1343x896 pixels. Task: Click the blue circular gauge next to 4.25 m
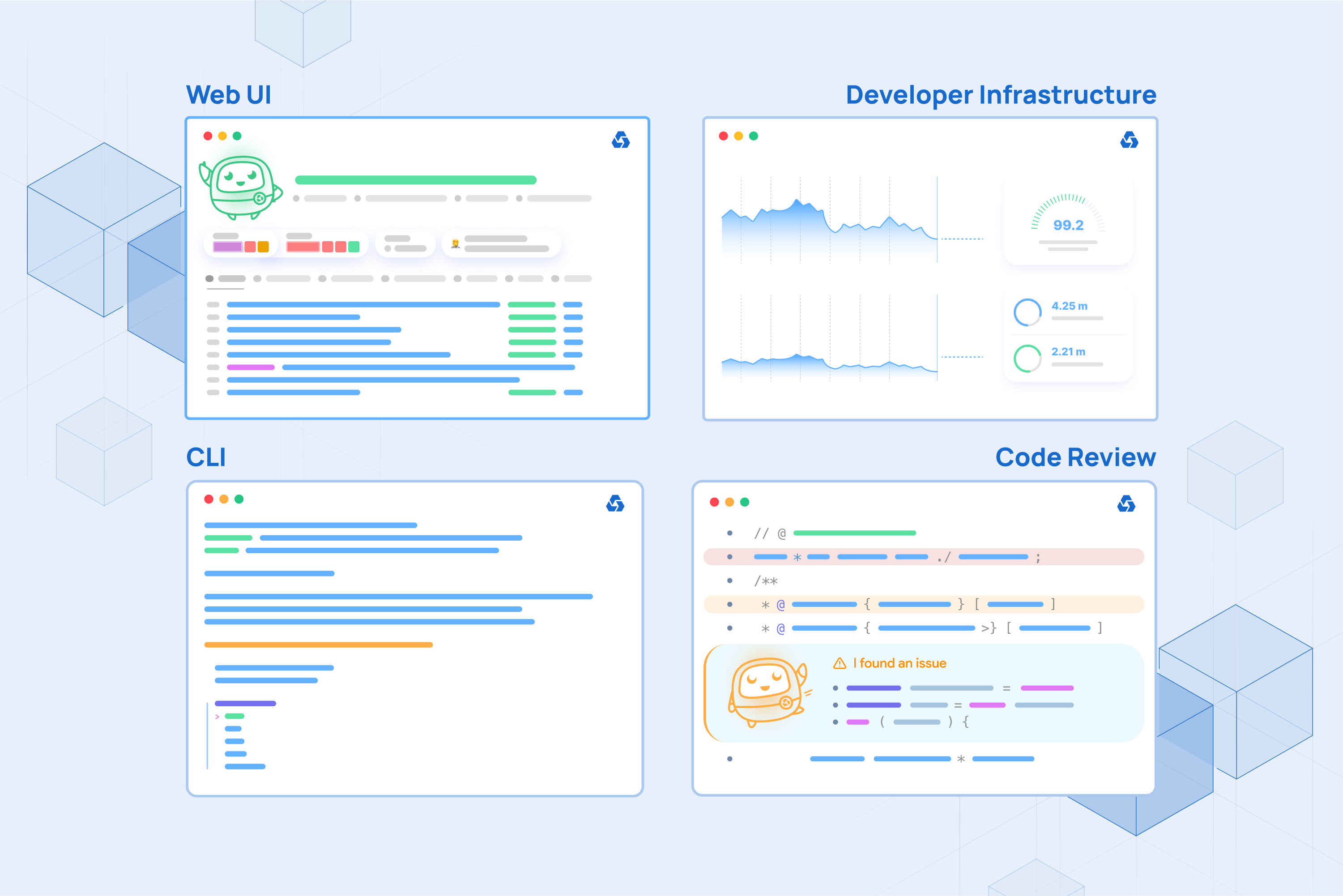[x=1027, y=312]
